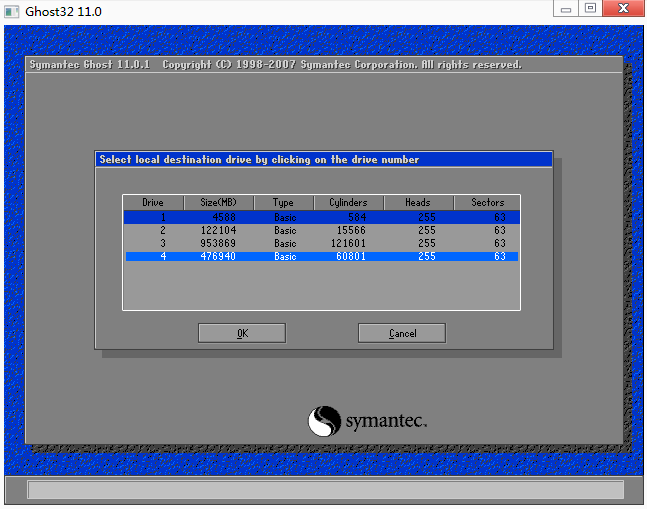Click the 476940 size cell
Image resolution: width=647 pixels, height=509 pixels.
[x=218, y=256]
